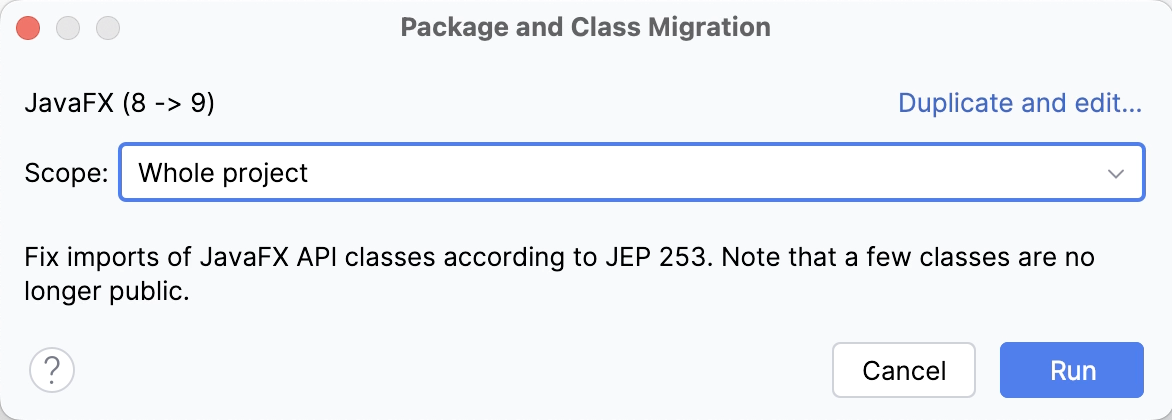Viewport: 1172px width, 420px height.
Task: Click the gray minimize window button
Action: pos(68,27)
